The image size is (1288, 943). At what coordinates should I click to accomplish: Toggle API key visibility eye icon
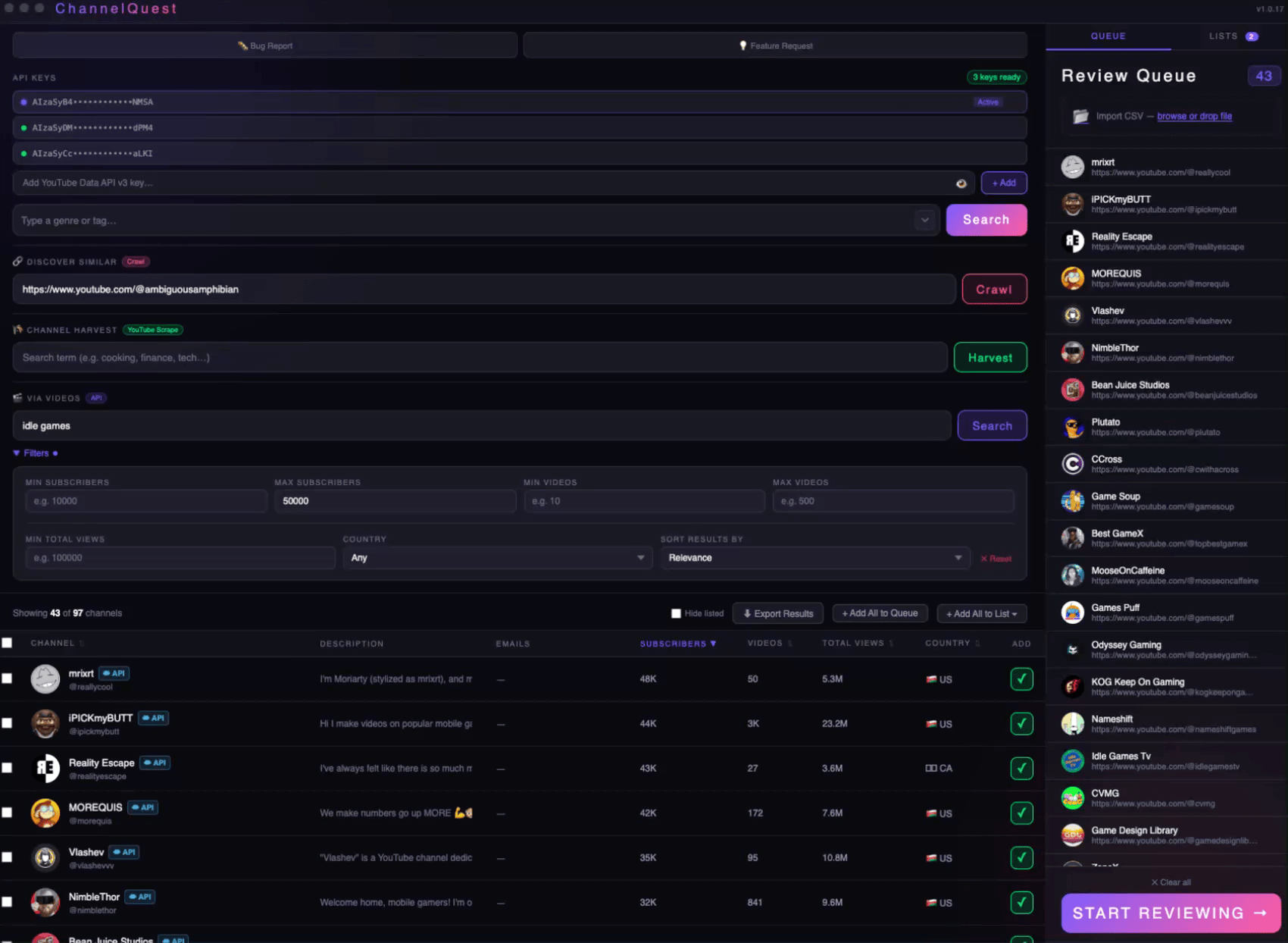[961, 183]
